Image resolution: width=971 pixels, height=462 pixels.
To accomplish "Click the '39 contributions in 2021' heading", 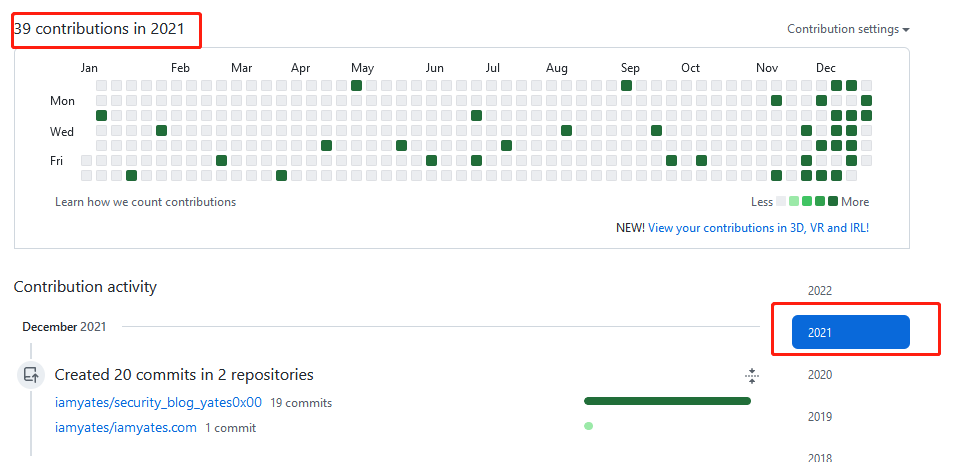I will [x=99, y=29].
